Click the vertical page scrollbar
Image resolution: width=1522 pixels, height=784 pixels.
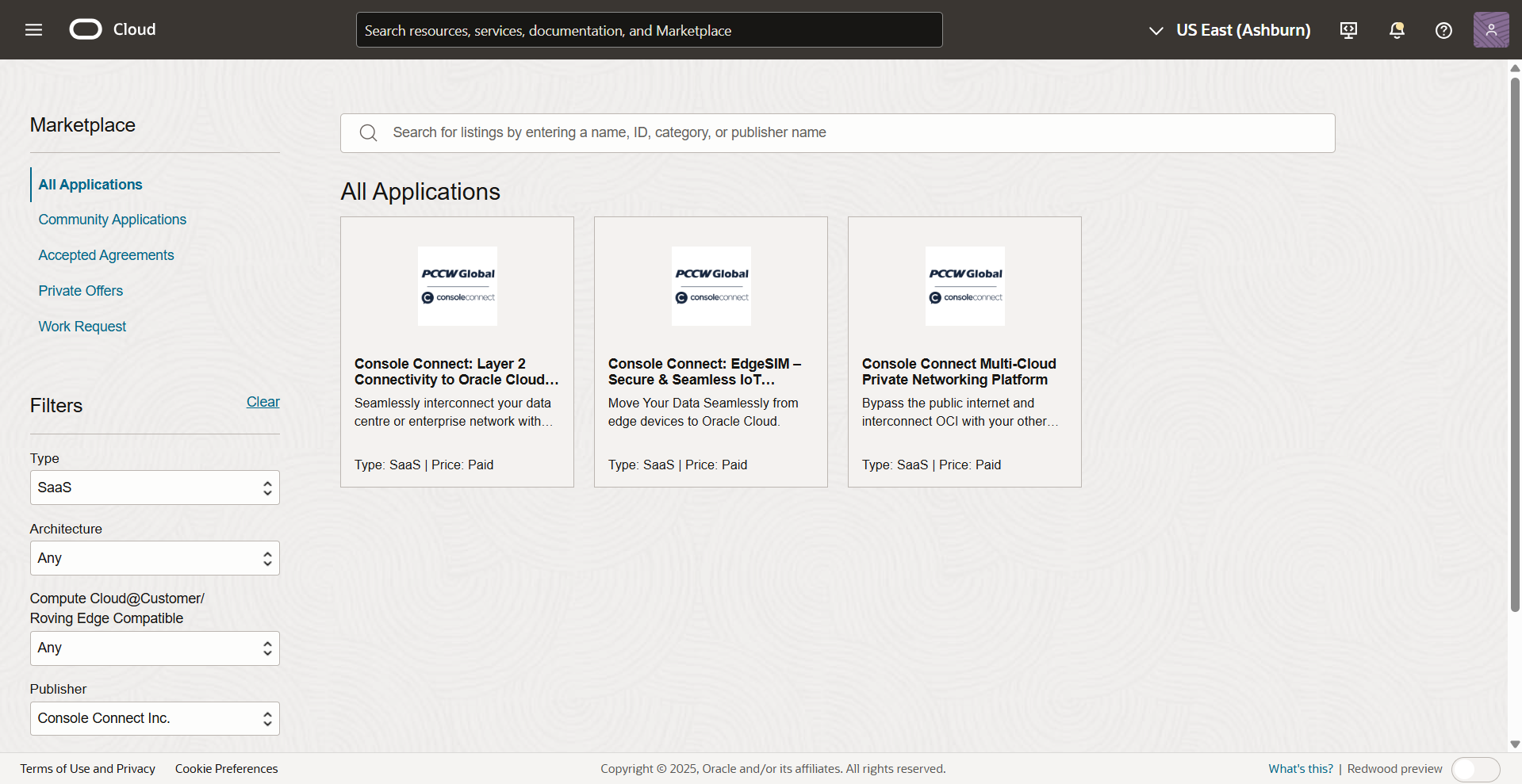point(1515,345)
